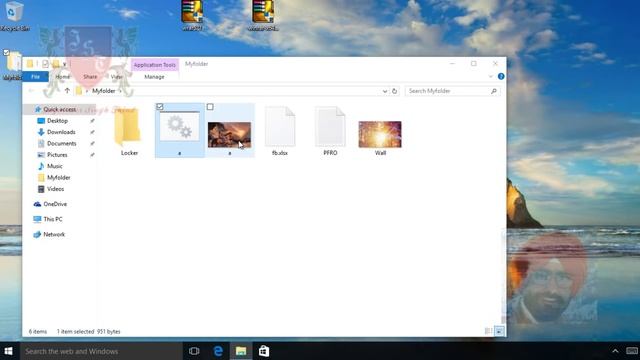Select the PFRO file
The width and height of the screenshot is (640, 360).
330,131
